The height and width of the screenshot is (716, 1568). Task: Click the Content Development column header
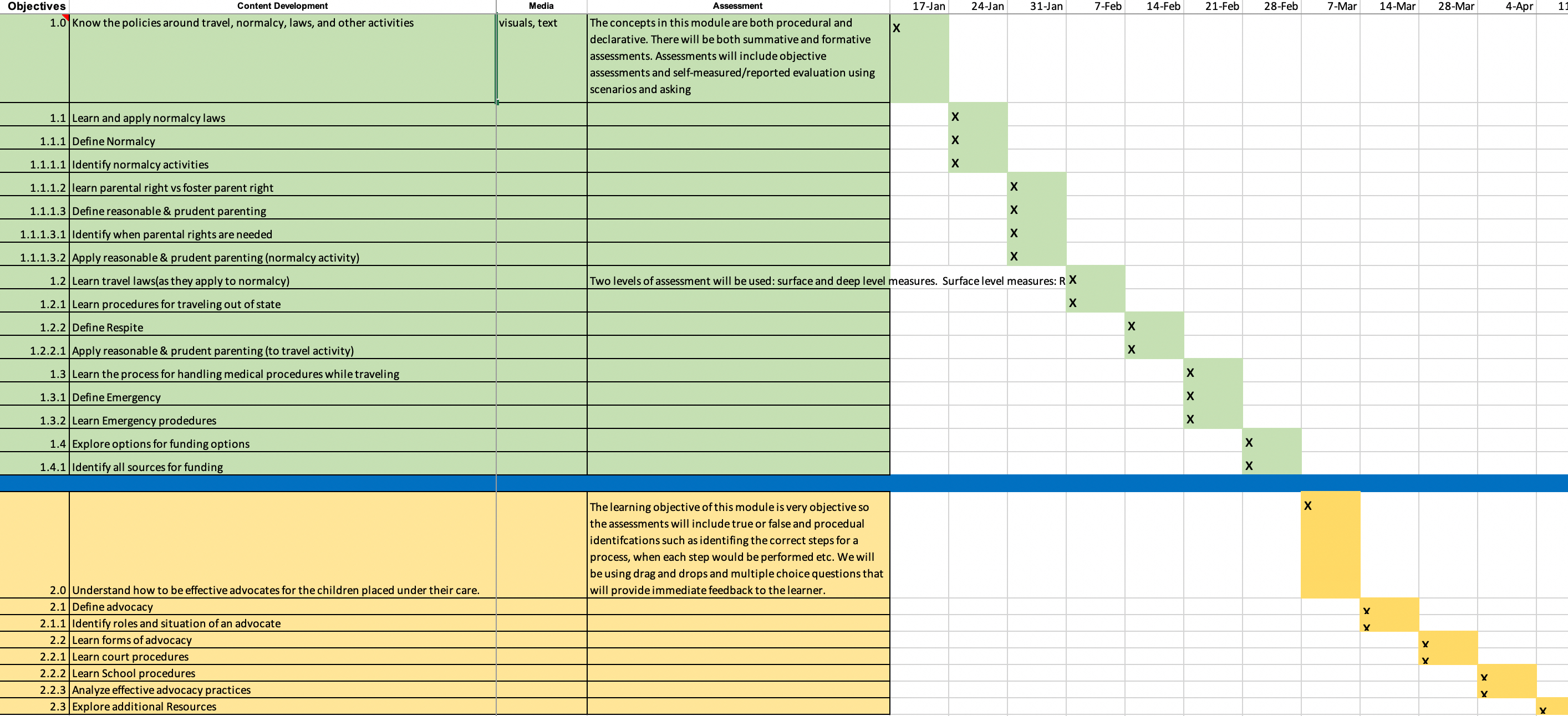282,6
